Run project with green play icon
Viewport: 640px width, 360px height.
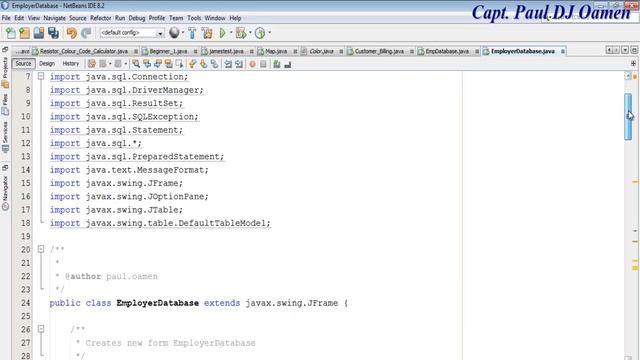click(223, 33)
